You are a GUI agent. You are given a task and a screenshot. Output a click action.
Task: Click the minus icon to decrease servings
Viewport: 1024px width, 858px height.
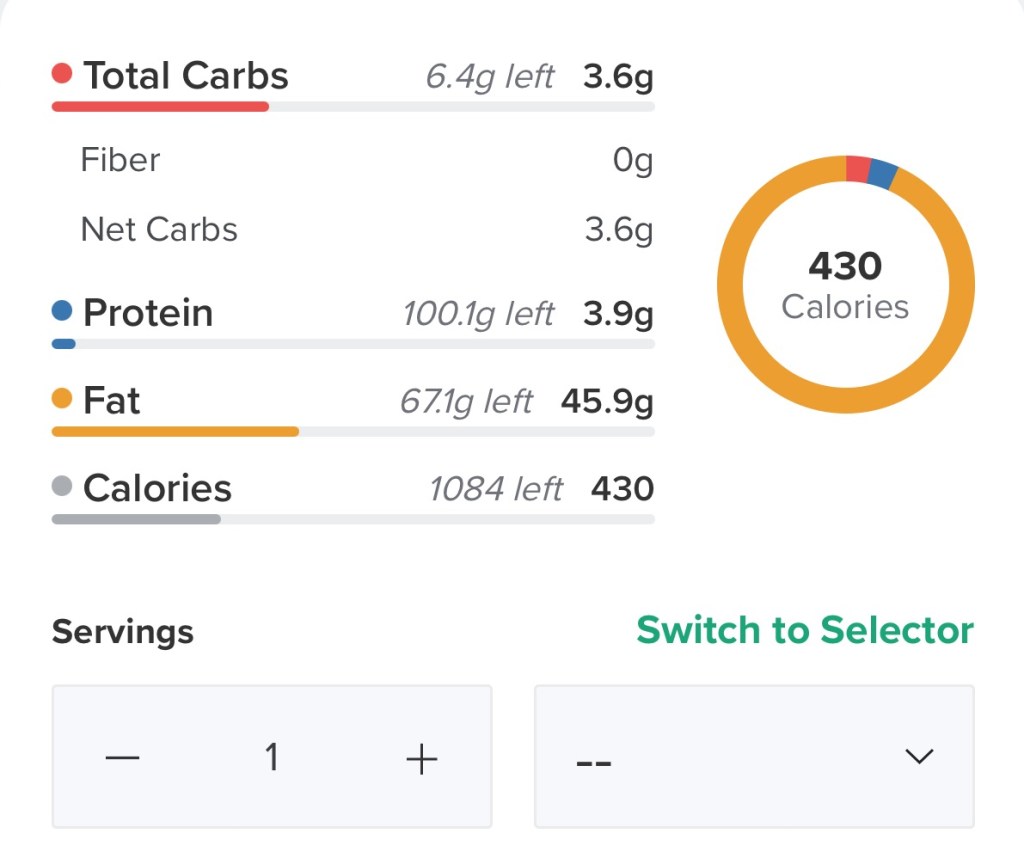tap(122, 758)
